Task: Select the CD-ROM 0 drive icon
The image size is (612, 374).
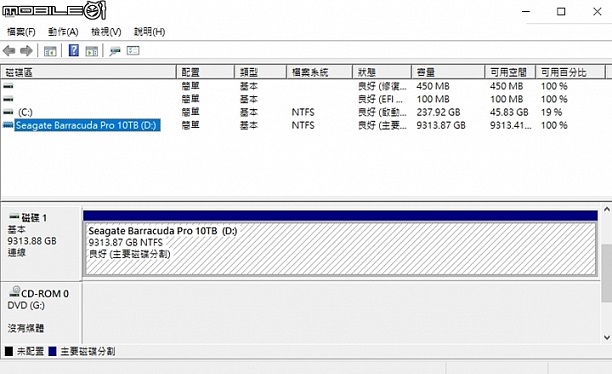Action: pos(15,291)
